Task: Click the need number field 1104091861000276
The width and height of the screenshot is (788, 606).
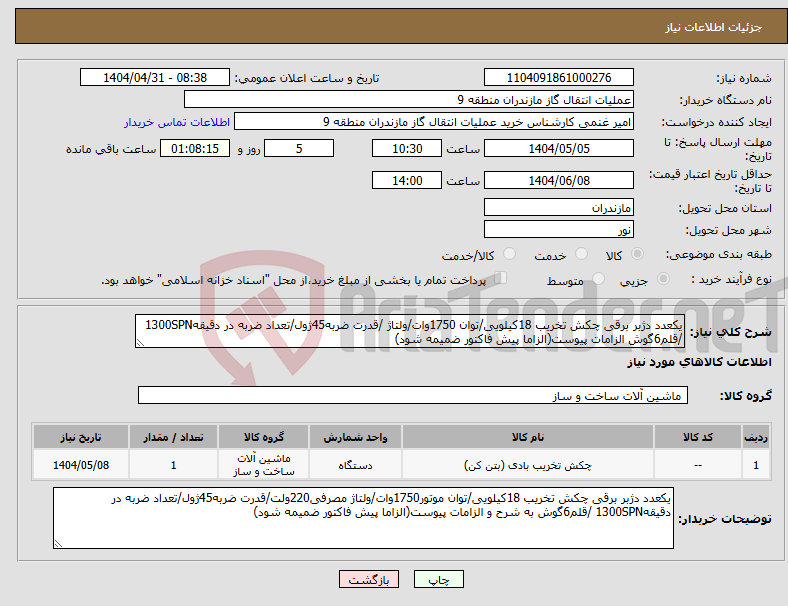Action: pos(558,77)
